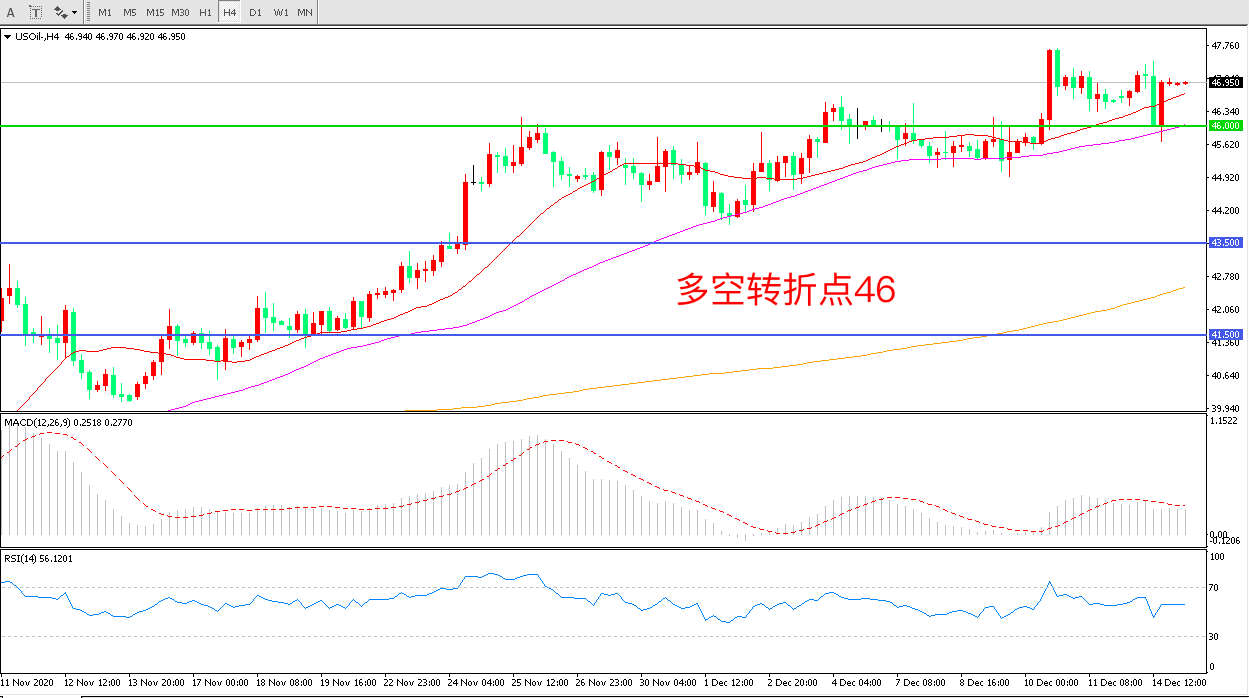Image resolution: width=1249 pixels, height=698 pixels.
Task: Select the Text tool (A icon)
Action: click(11, 12)
